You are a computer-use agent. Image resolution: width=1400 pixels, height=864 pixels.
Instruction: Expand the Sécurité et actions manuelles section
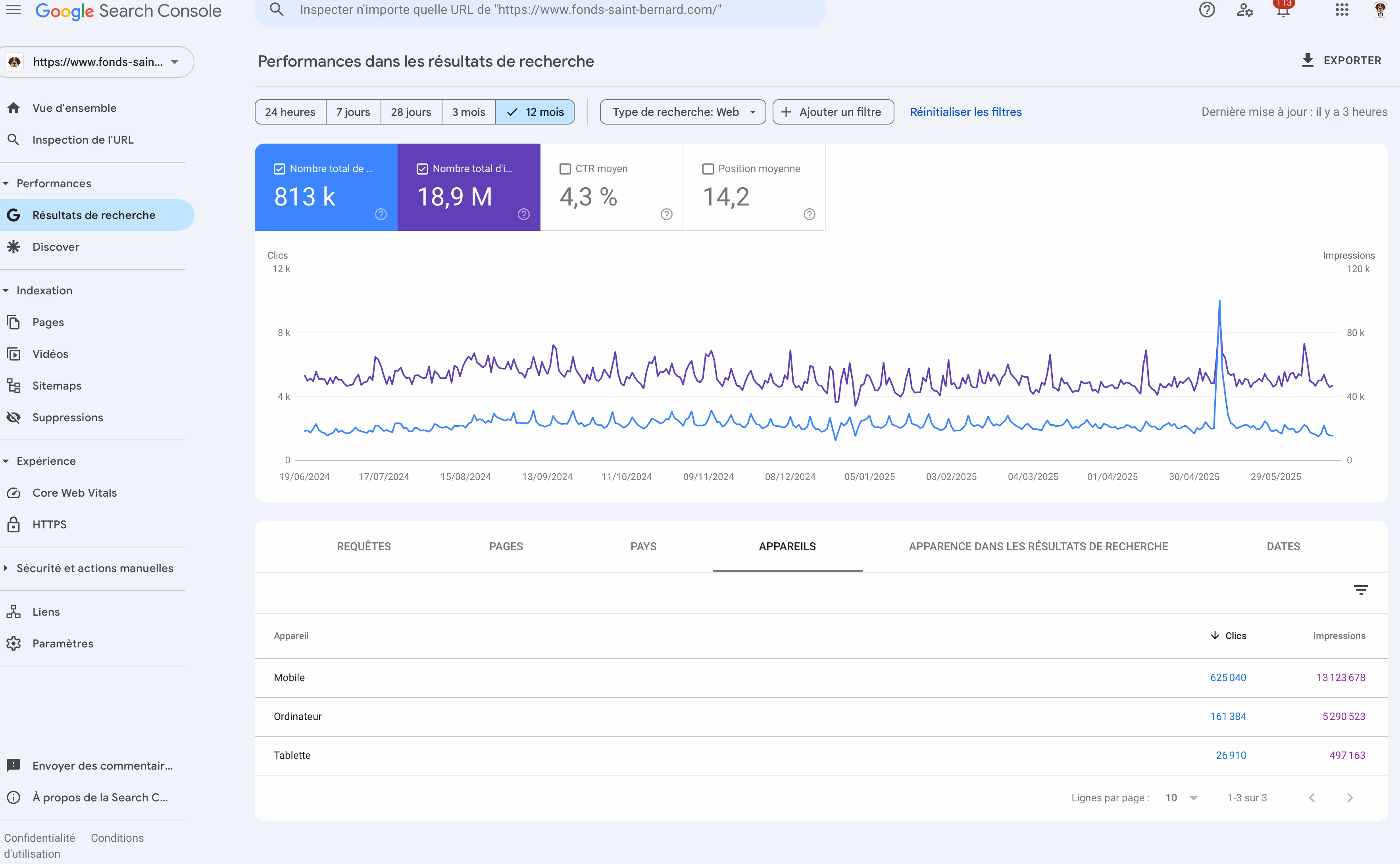pos(94,568)
